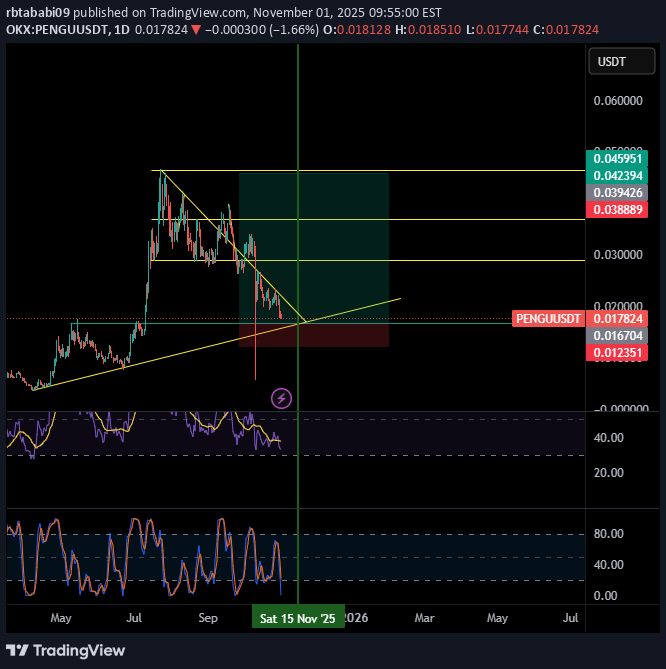
Task: Click the TradingView logo at bottom left
Action: point(66,650)
